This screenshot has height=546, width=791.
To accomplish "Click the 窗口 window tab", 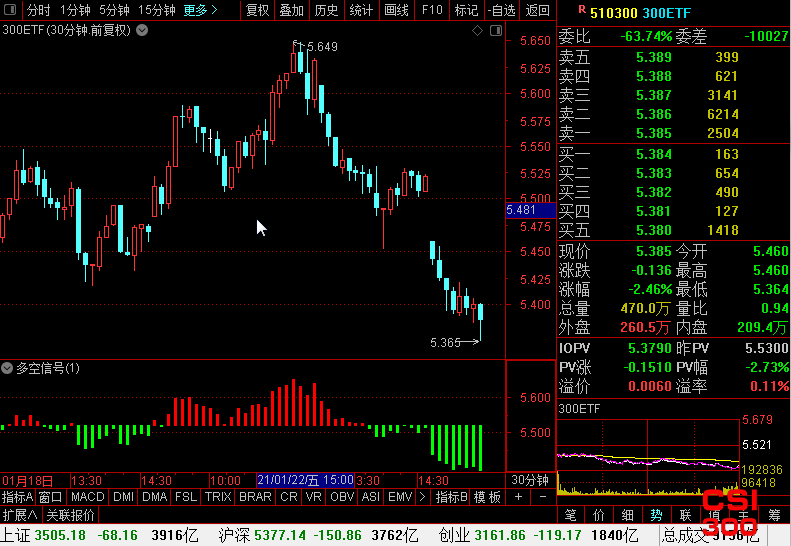I will point(50,497).
